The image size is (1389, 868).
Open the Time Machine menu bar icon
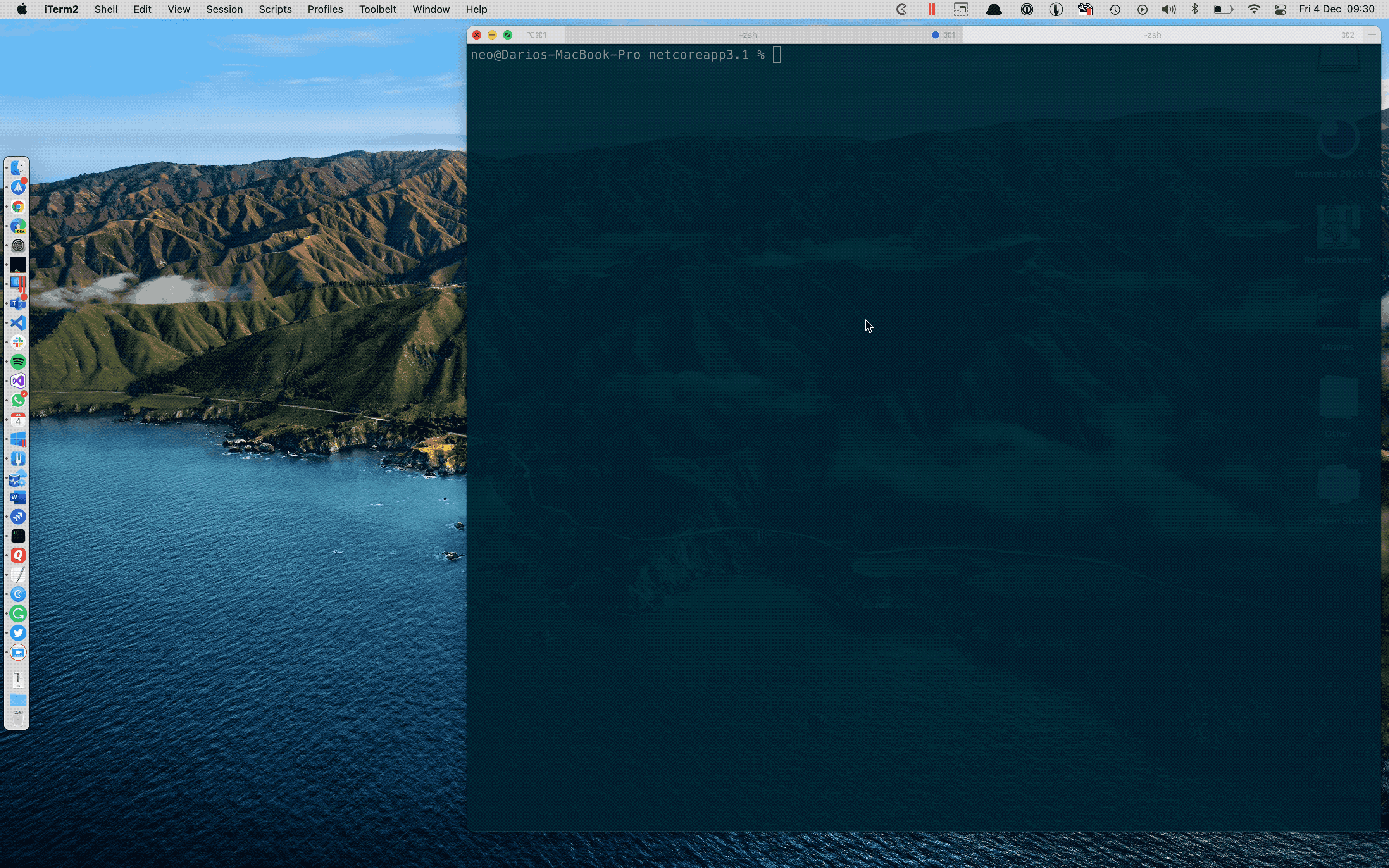(1115, 9)
